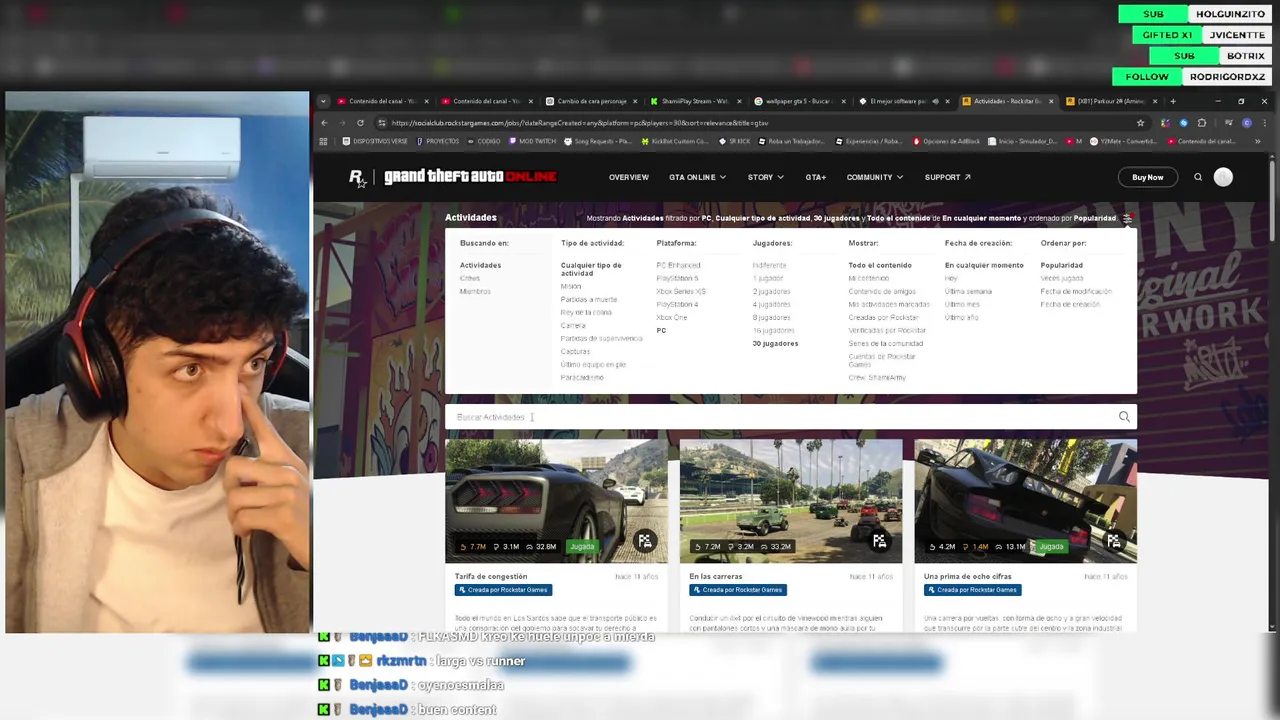Open the SUPPORT external link

947,177
